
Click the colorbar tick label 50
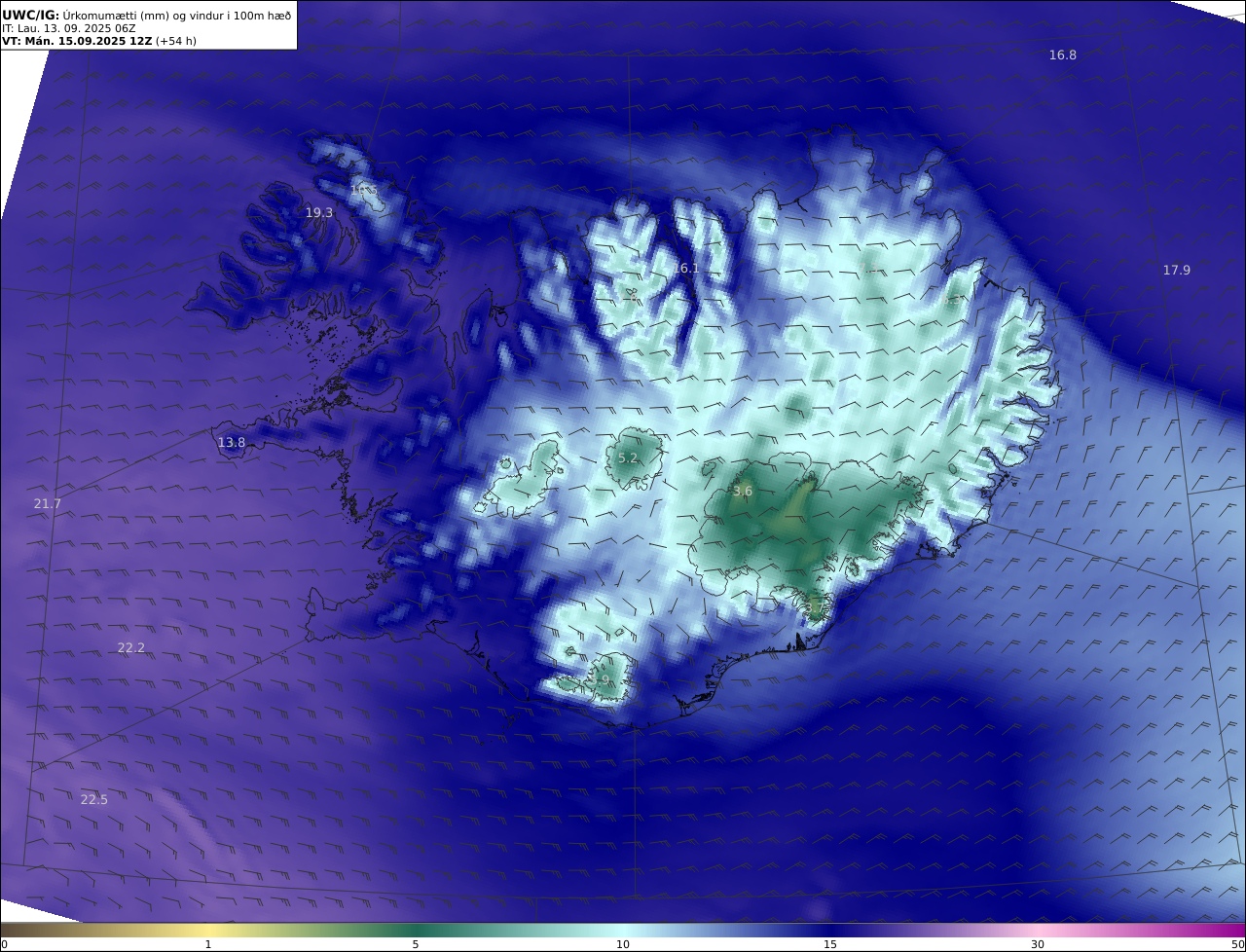point(1238,944)
